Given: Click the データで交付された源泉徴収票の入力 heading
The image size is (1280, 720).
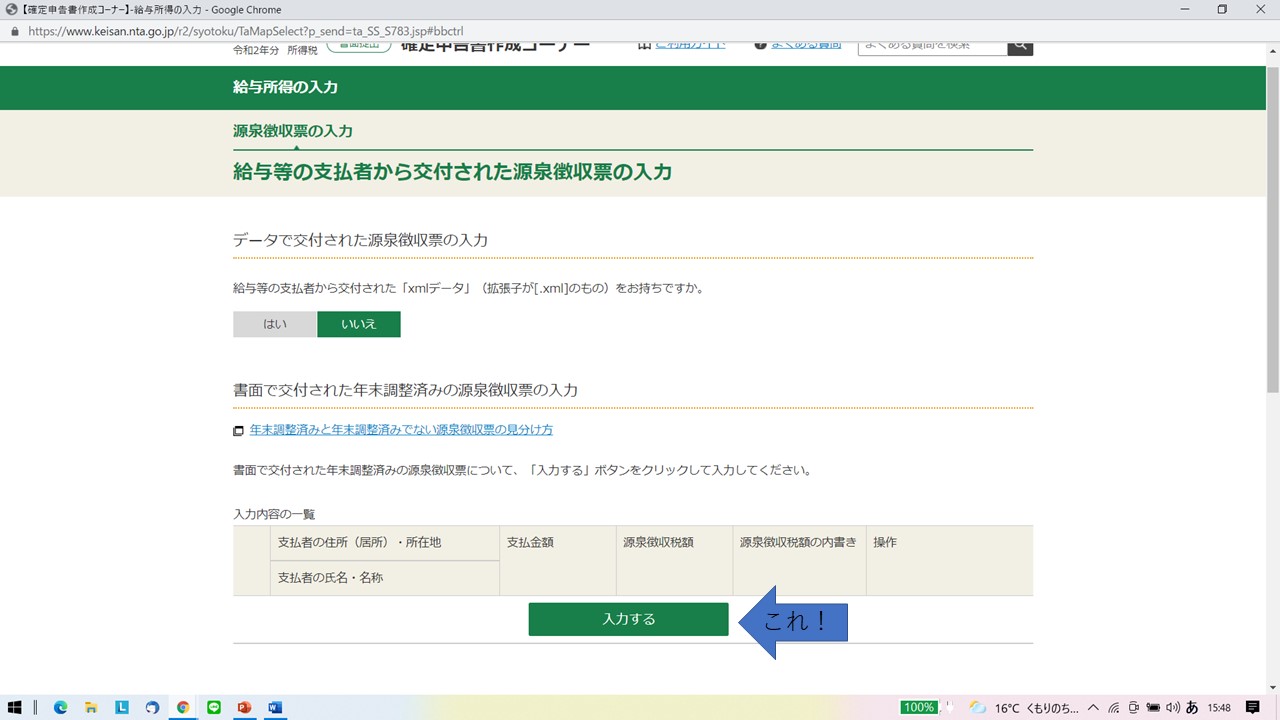Looking at the screenshot, I should click(x=360, y=240).
